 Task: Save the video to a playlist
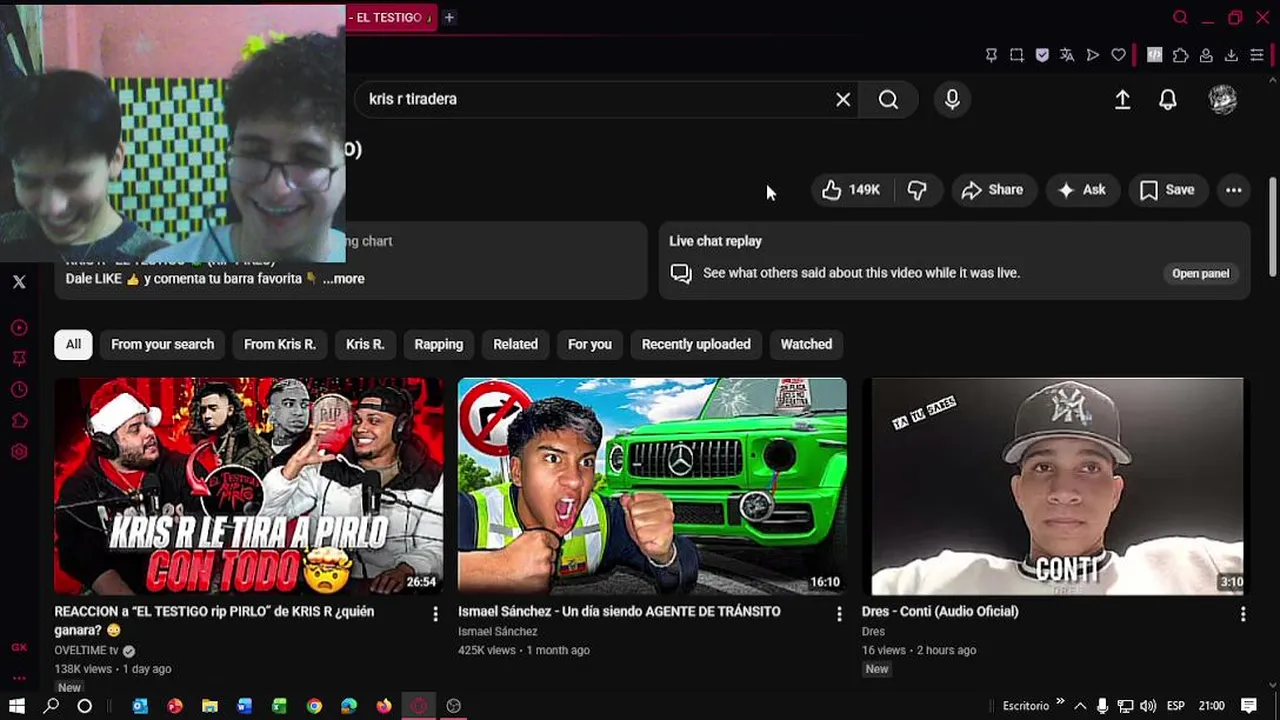click(1167, 190)
